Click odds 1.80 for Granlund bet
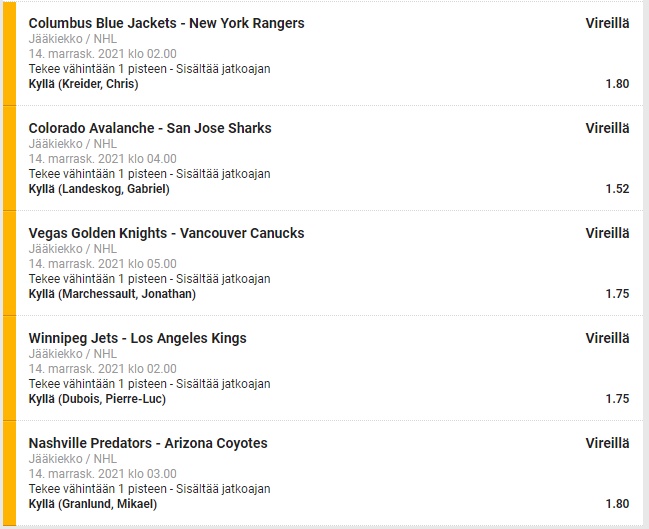This screenshot has width=649, height=529. click(x=617, y=504)
